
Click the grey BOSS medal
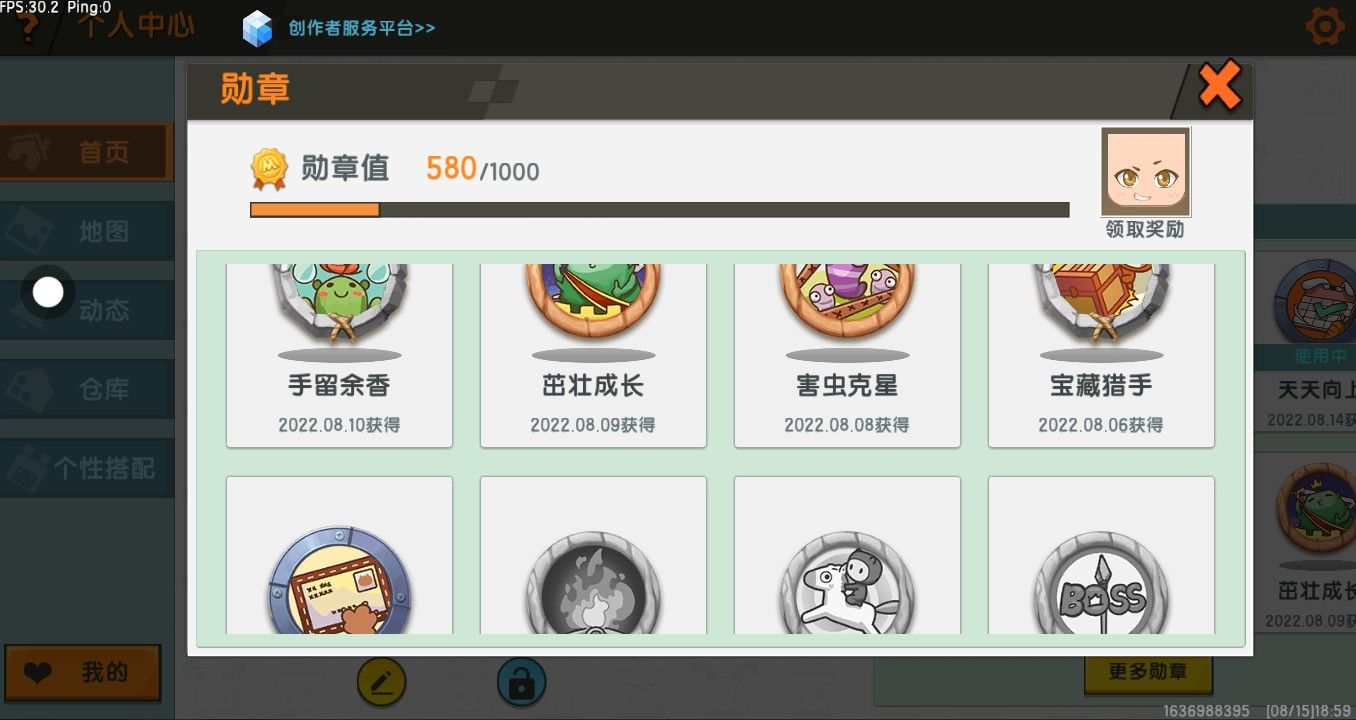[x=1101, y=585]
